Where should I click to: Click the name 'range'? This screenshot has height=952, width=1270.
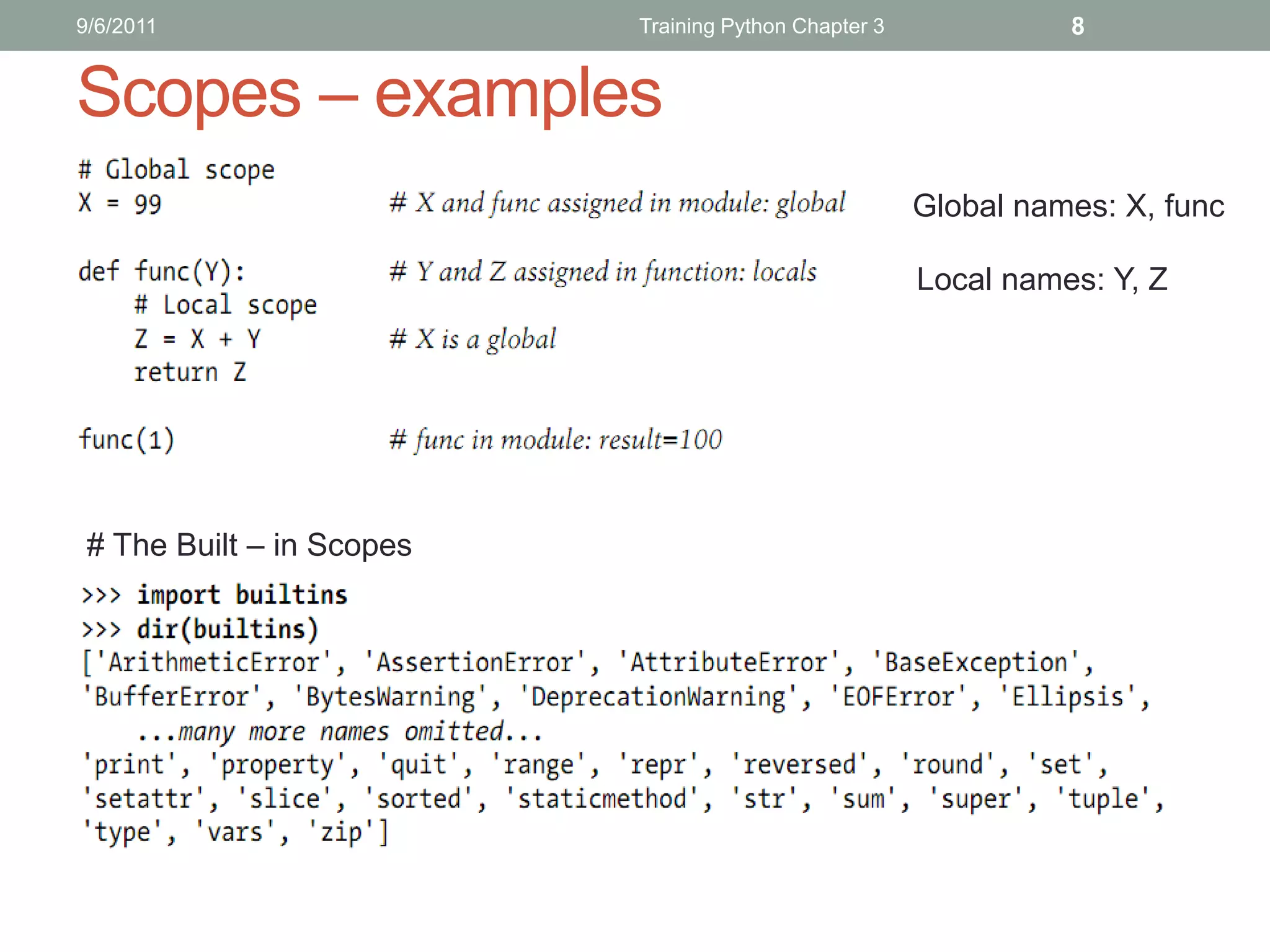pos(538,765)
